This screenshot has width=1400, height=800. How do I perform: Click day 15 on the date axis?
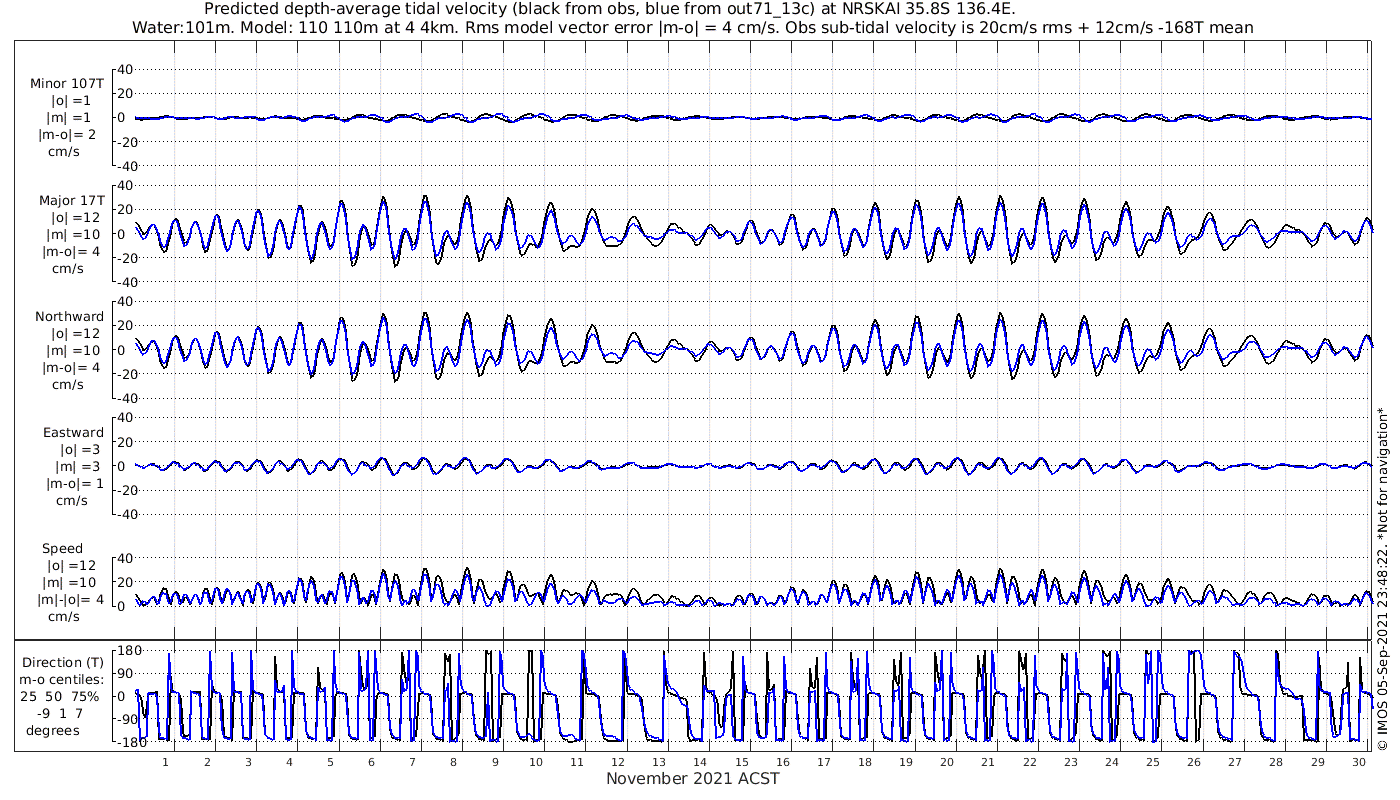(741, 762)
